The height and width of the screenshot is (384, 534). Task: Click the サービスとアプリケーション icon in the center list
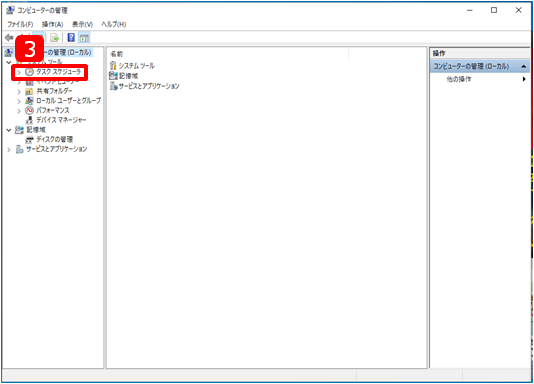pyautogui.click(x=114, y=86)
